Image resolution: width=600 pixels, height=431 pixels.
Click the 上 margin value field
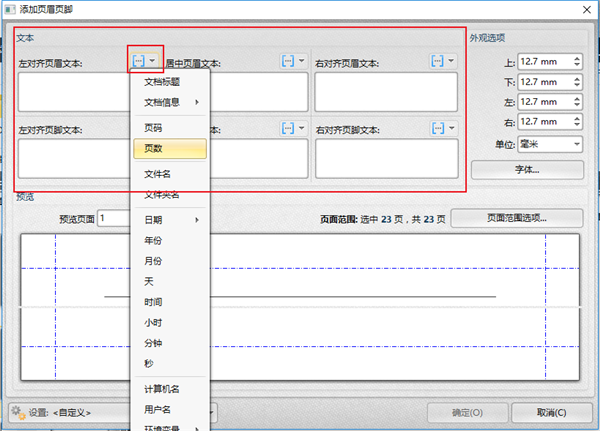point(545,62)
